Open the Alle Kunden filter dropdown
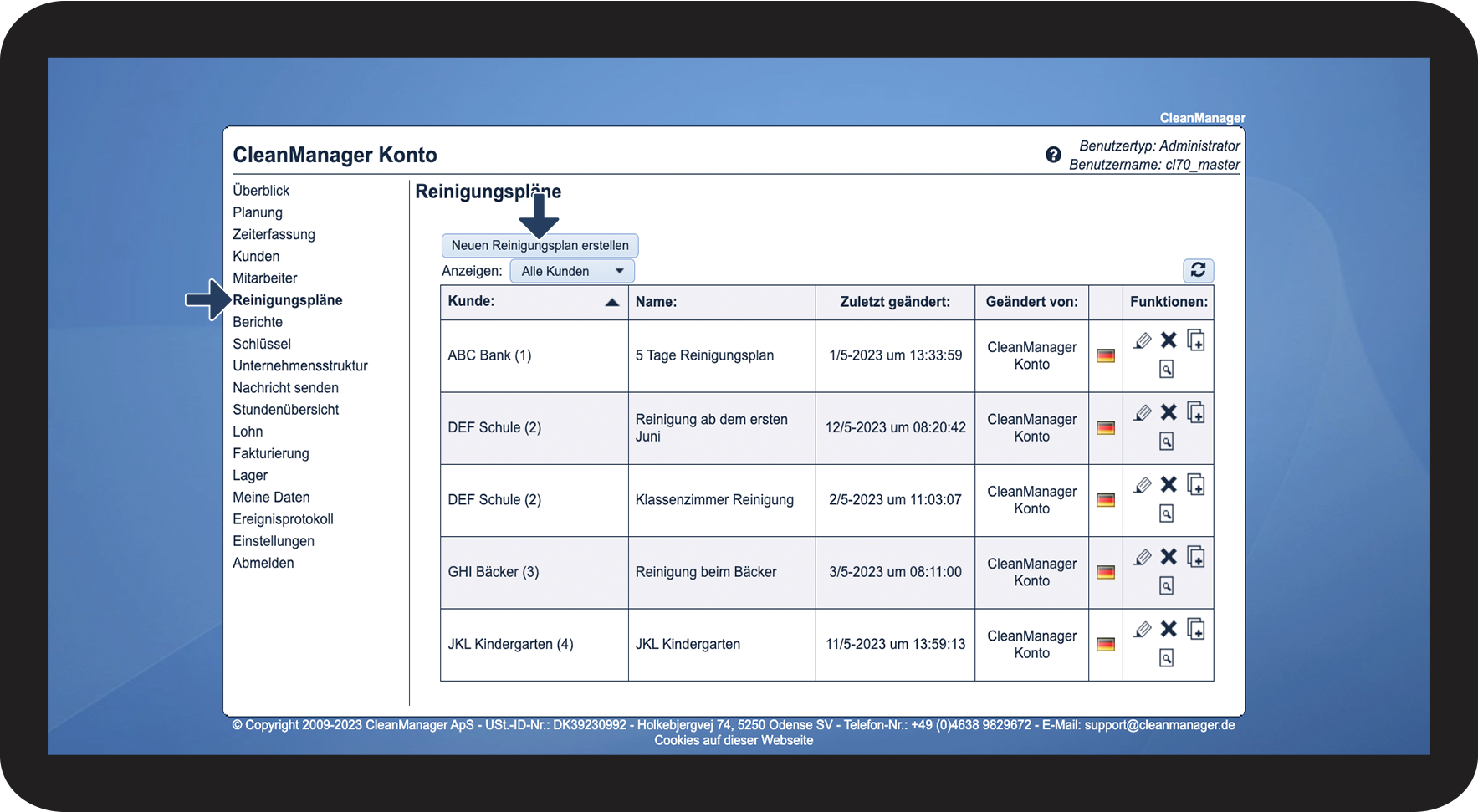1478x812 pixels. (x=572, y=271)
